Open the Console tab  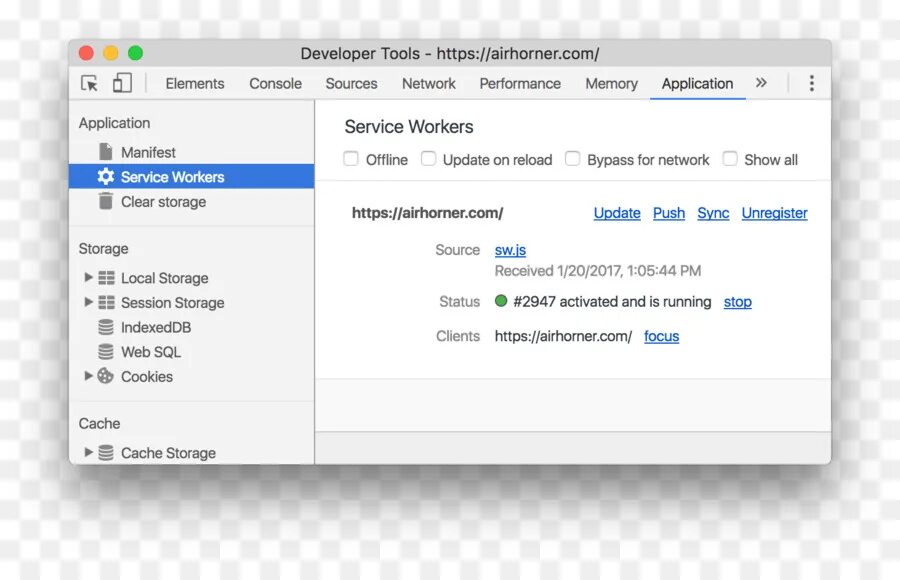(x=276, y=84)
